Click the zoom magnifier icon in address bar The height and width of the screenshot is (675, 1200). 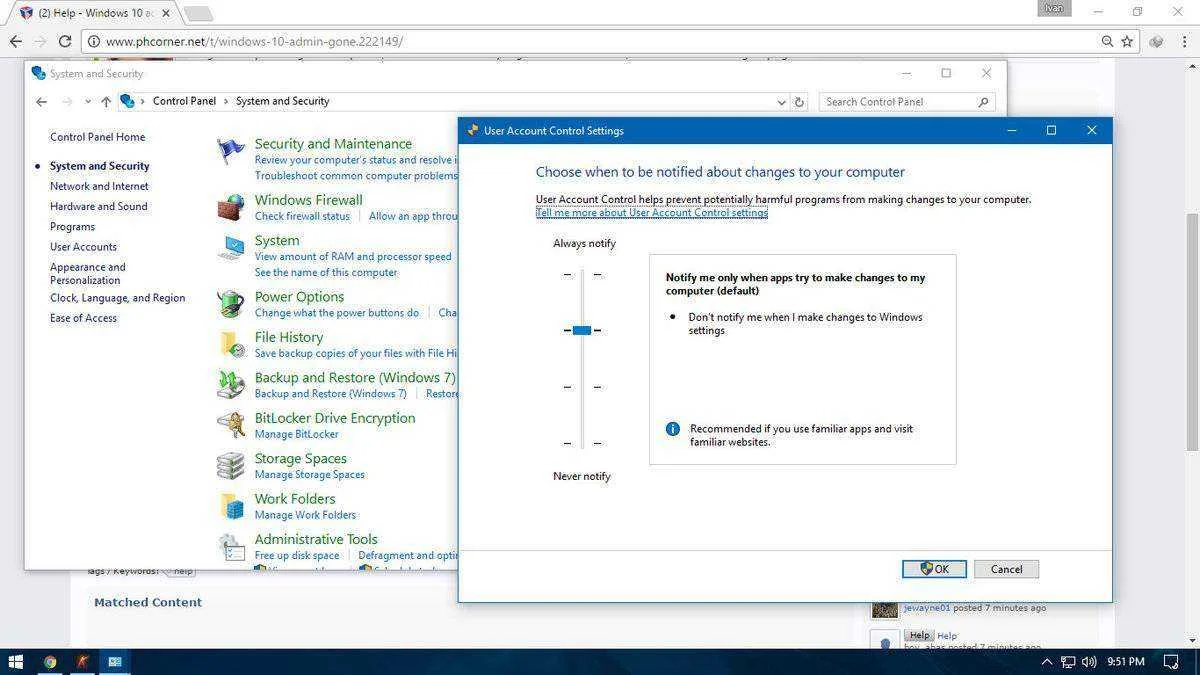click(1107, 41)
